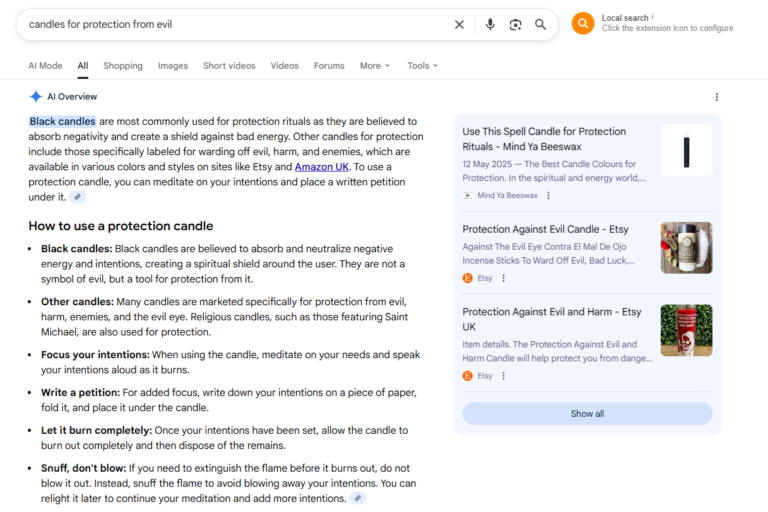Click the orange Local search extension icon

(x=583, y=23)
